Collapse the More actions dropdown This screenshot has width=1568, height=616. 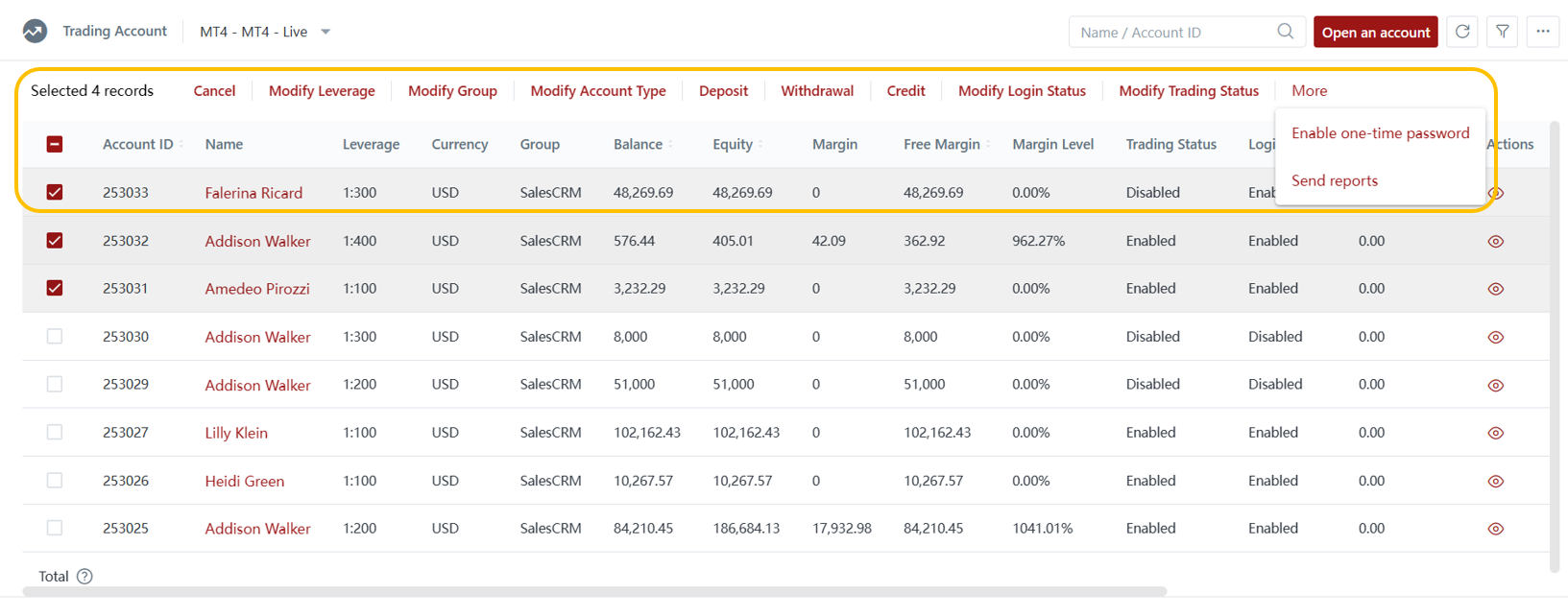click(x=1309, y=91)
